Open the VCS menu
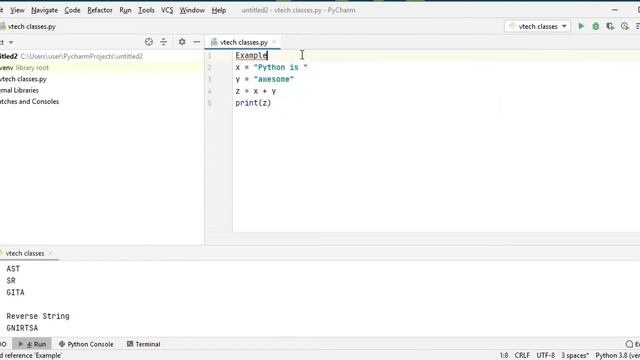Viewport: 640px width, 360px height. (167, 10)
